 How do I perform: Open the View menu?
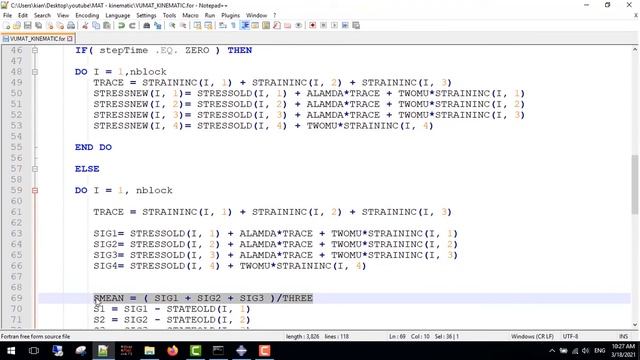click(x=62, y=16)
